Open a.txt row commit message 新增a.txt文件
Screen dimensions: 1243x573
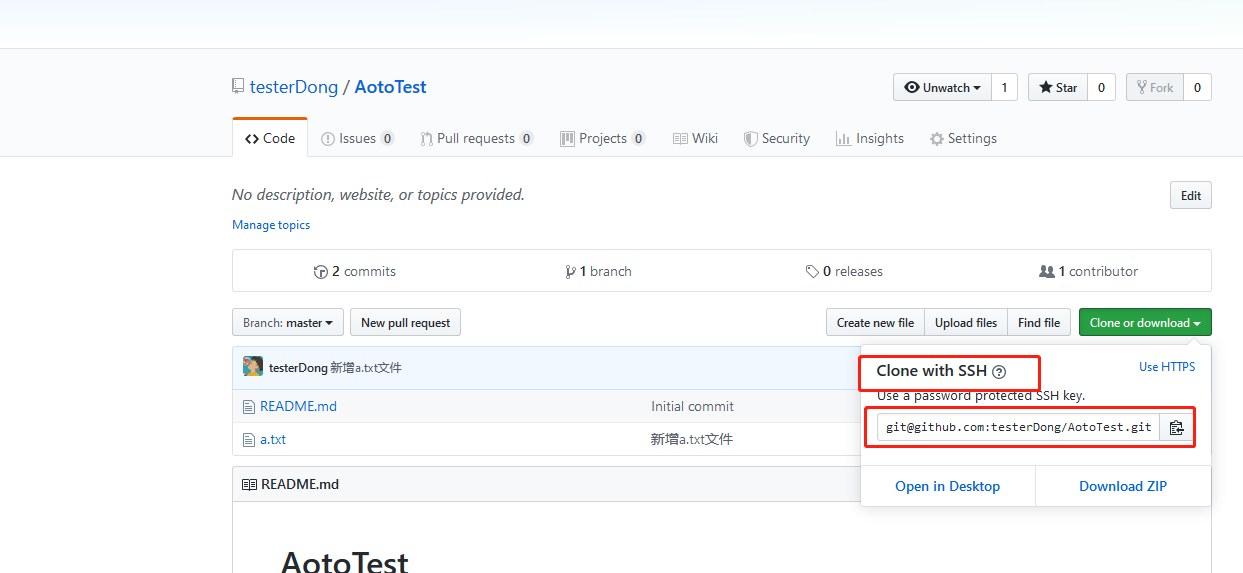pos(692,439)
